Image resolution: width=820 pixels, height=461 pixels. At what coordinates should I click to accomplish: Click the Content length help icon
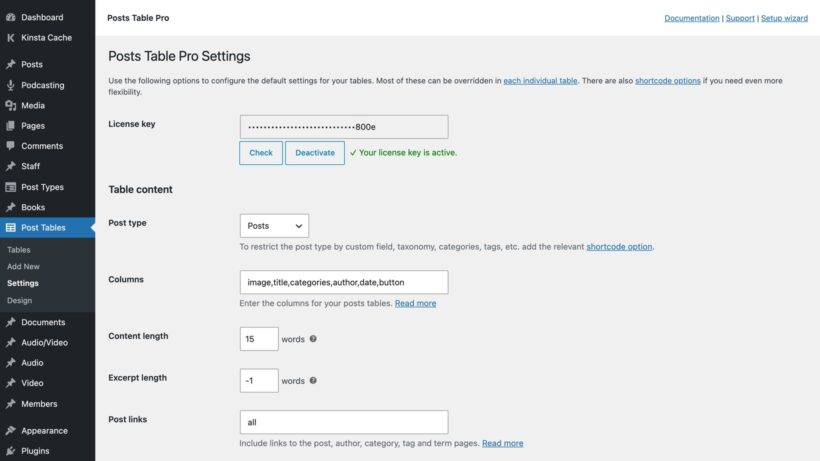(x=313, y=339)
